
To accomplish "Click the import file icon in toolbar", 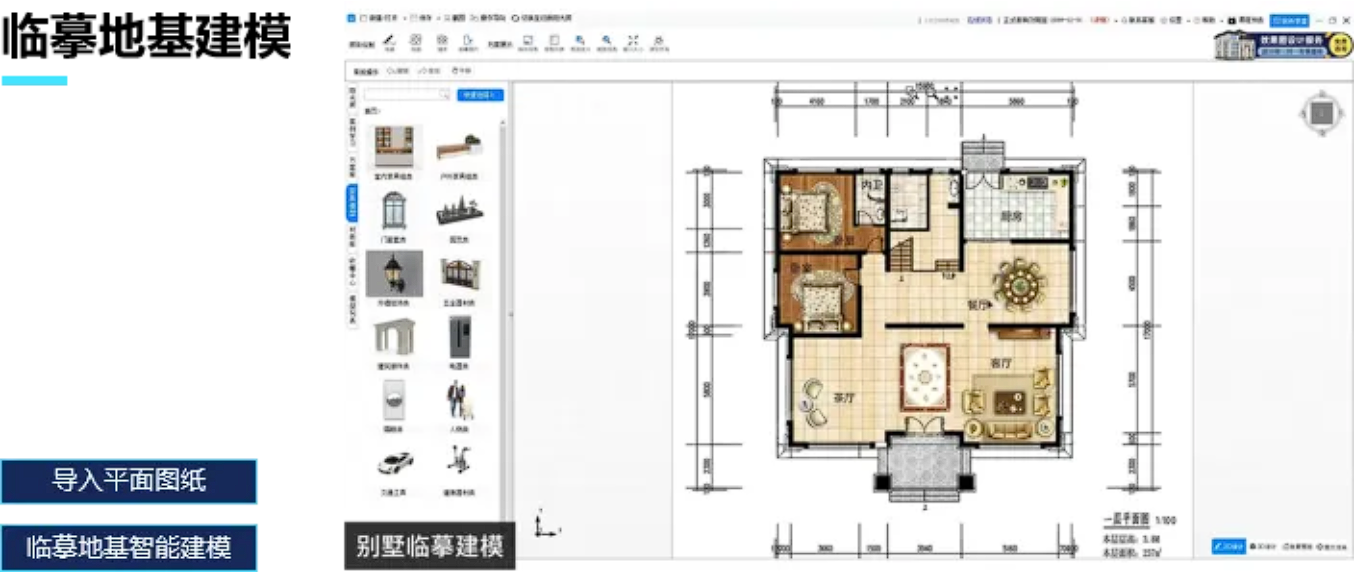I will coord(466,40).
